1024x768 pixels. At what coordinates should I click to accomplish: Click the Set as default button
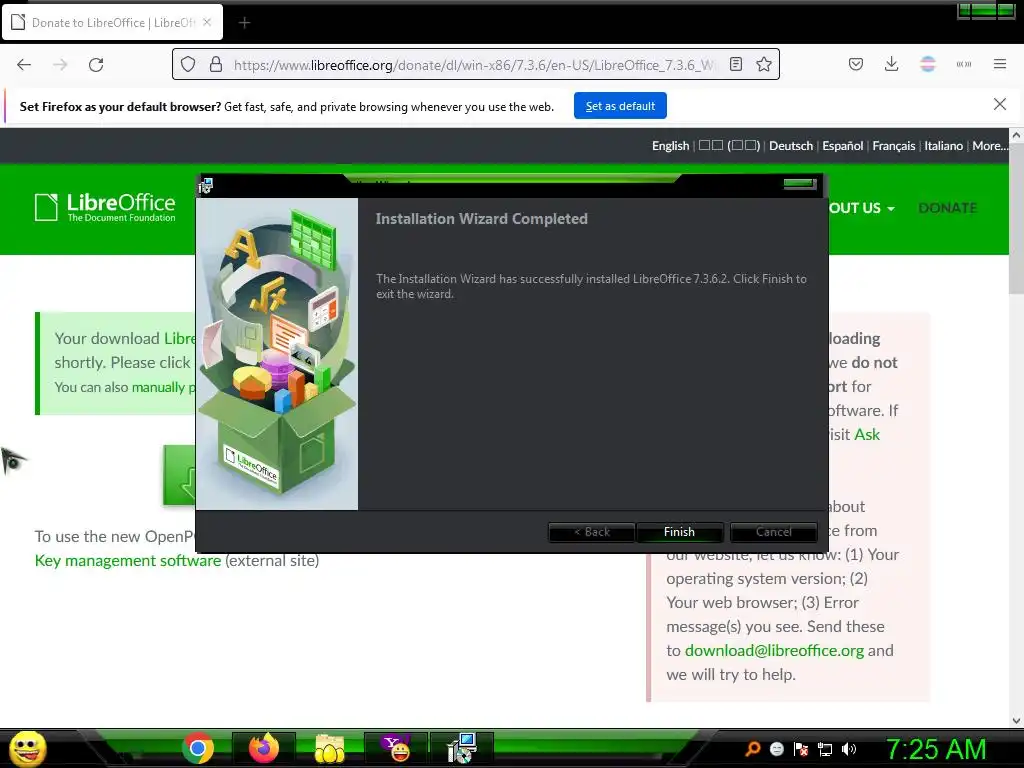(x=620, y=106)
